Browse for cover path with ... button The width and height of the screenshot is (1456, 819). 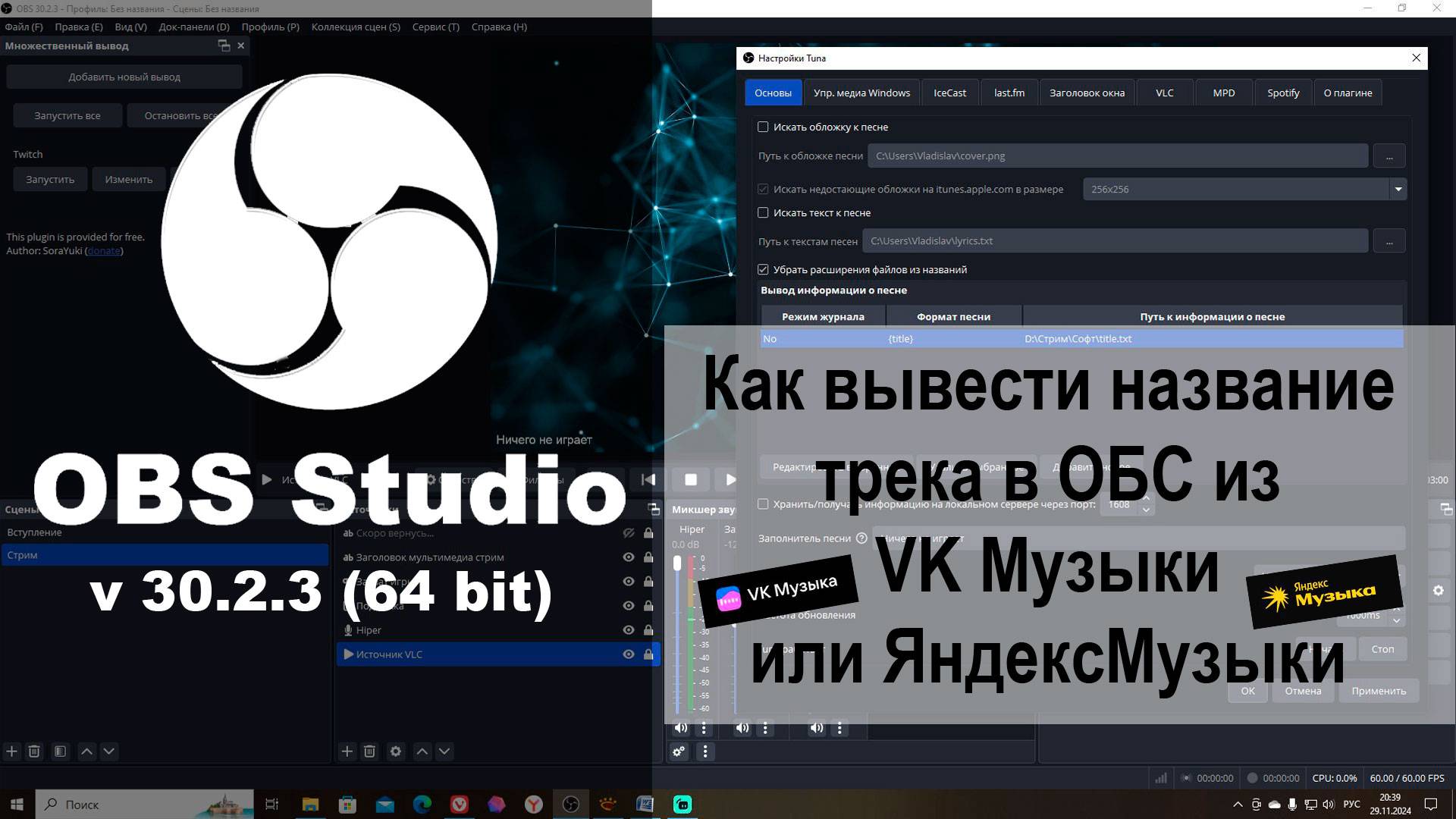[1389, 155]
